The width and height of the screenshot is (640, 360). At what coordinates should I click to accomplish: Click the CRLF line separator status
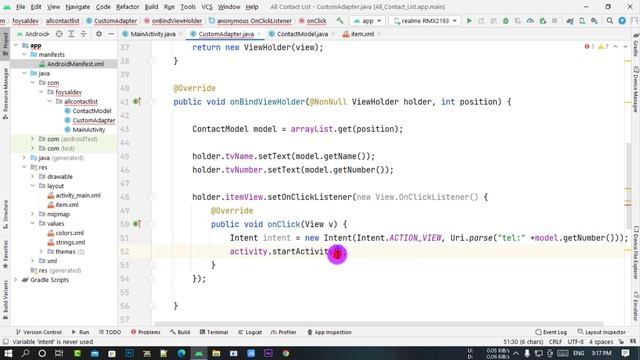[556, 342]
